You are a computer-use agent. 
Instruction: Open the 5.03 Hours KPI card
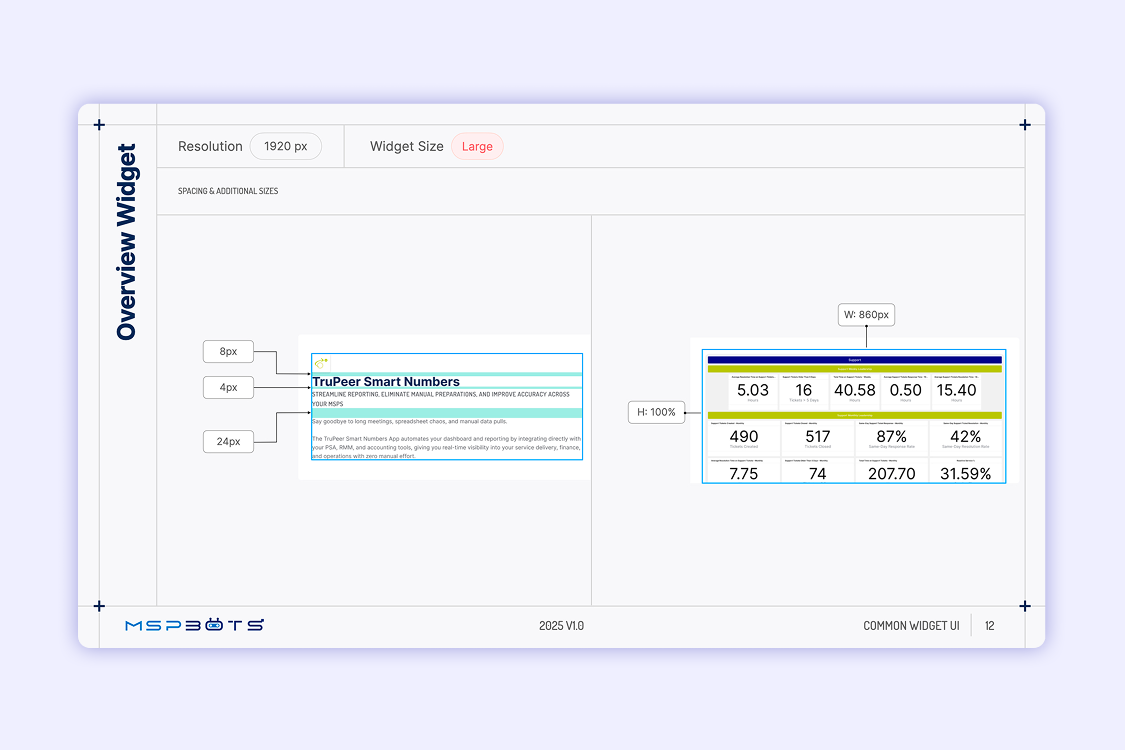coord(753,392)
